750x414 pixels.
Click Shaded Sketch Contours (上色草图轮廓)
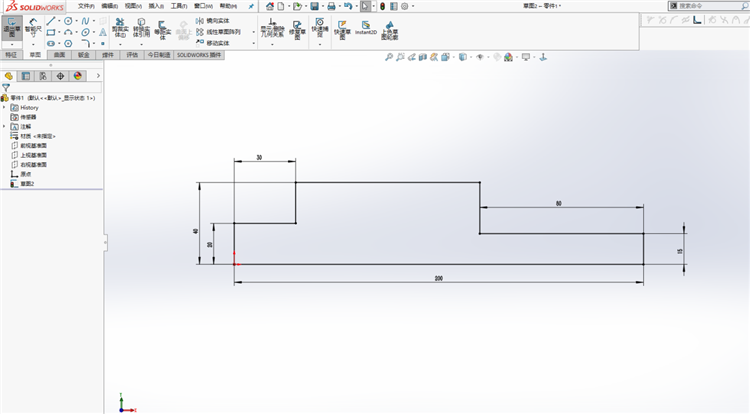tap(389, 30)
